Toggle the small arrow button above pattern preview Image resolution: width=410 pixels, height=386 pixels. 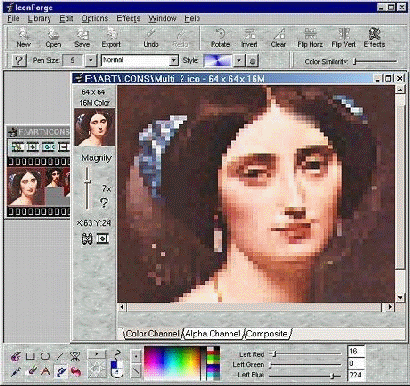click(x=96, y=354)
